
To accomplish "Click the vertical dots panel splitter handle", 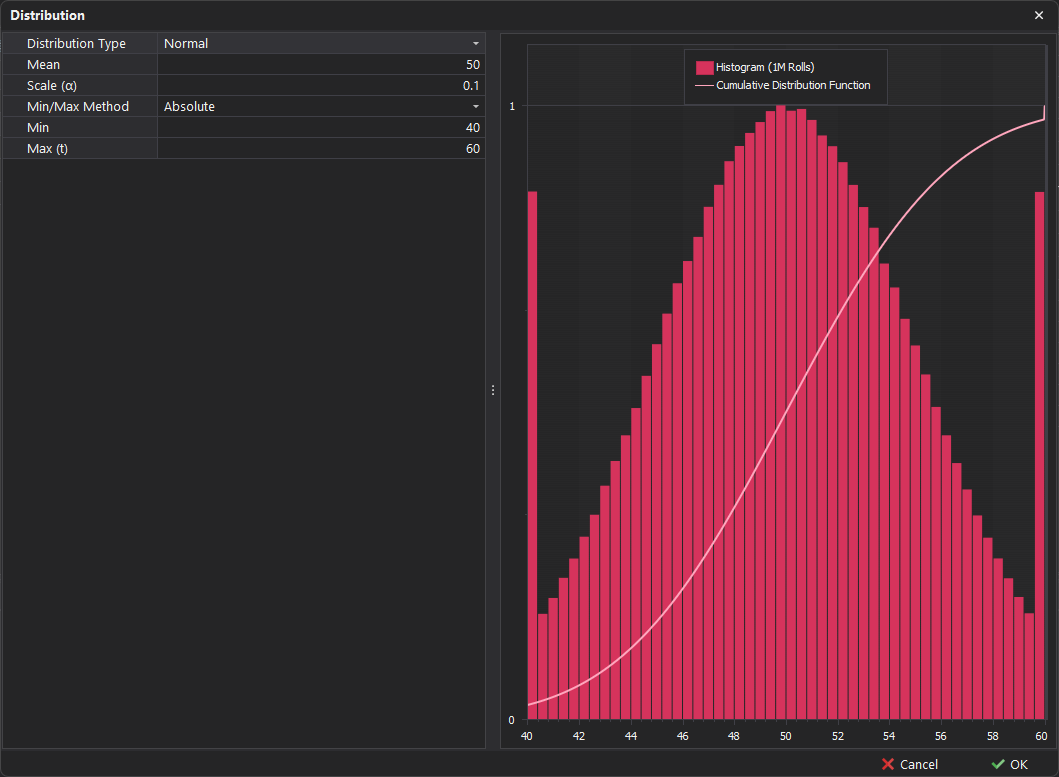I will click(x=493, y=390).
